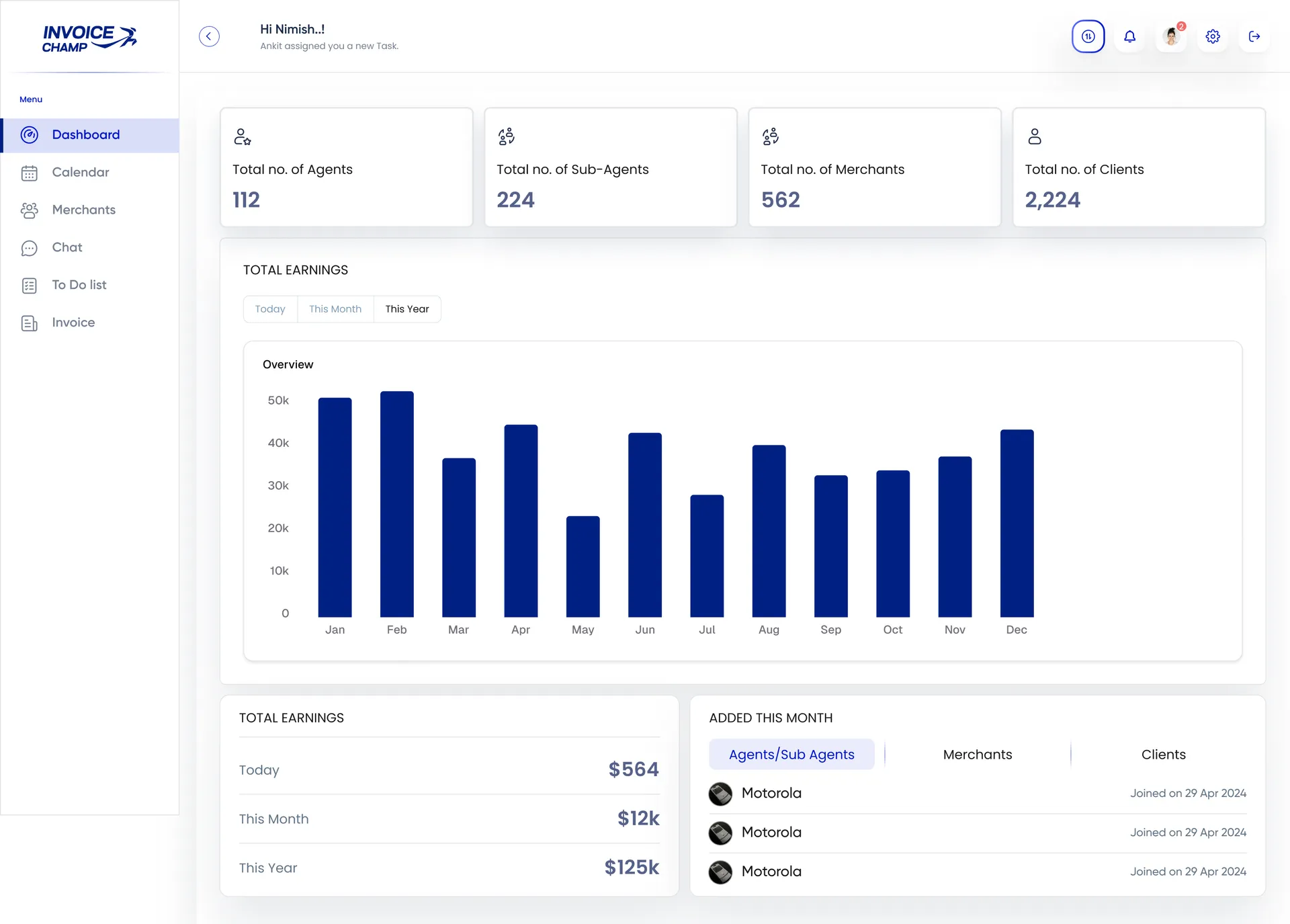Select the Today earnings filter
This screenshot has width=1290, height=924.
click(270, 309)
